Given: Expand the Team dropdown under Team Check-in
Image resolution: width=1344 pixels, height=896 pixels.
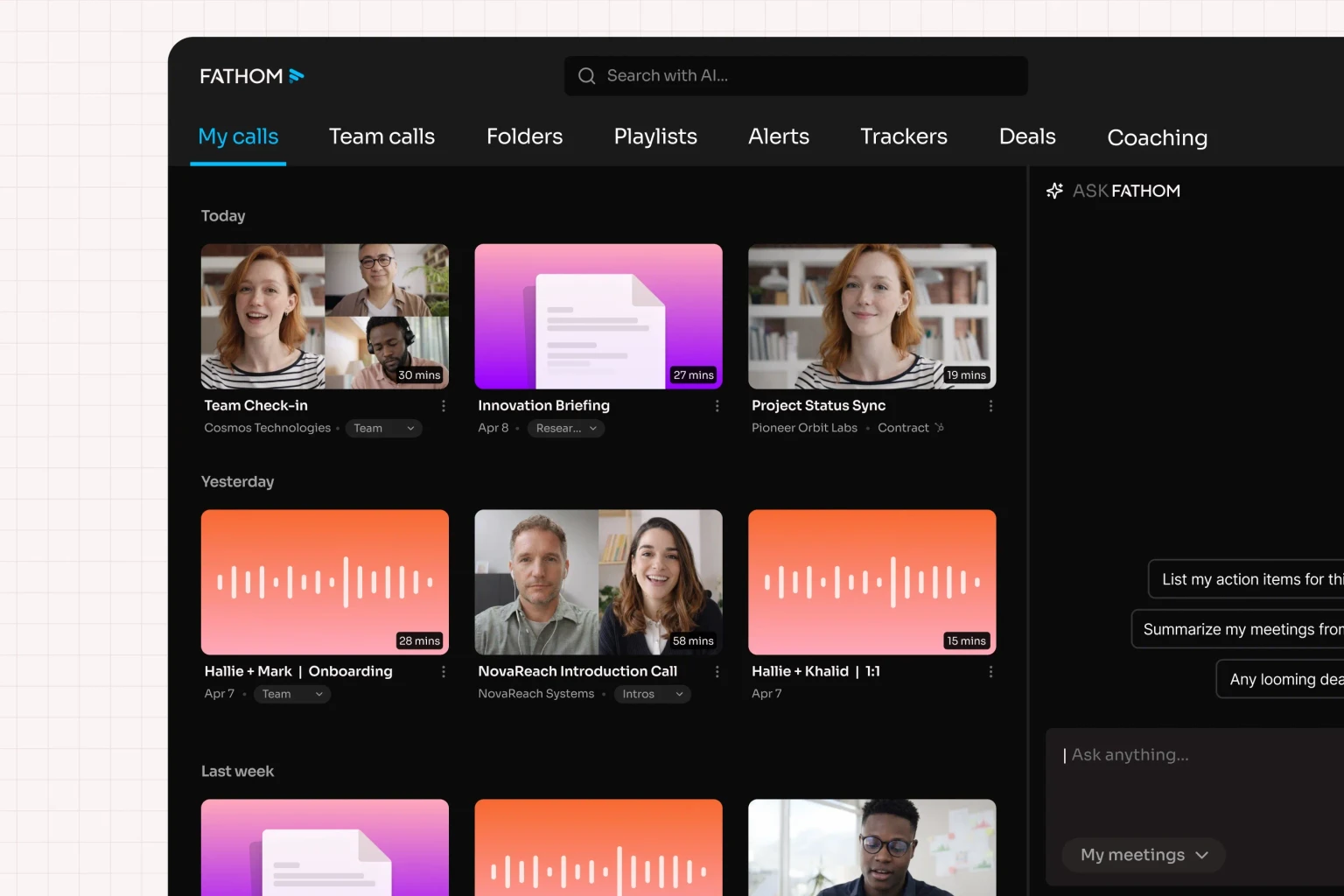Looking at the screenshot, I should [x=384, y=428].
